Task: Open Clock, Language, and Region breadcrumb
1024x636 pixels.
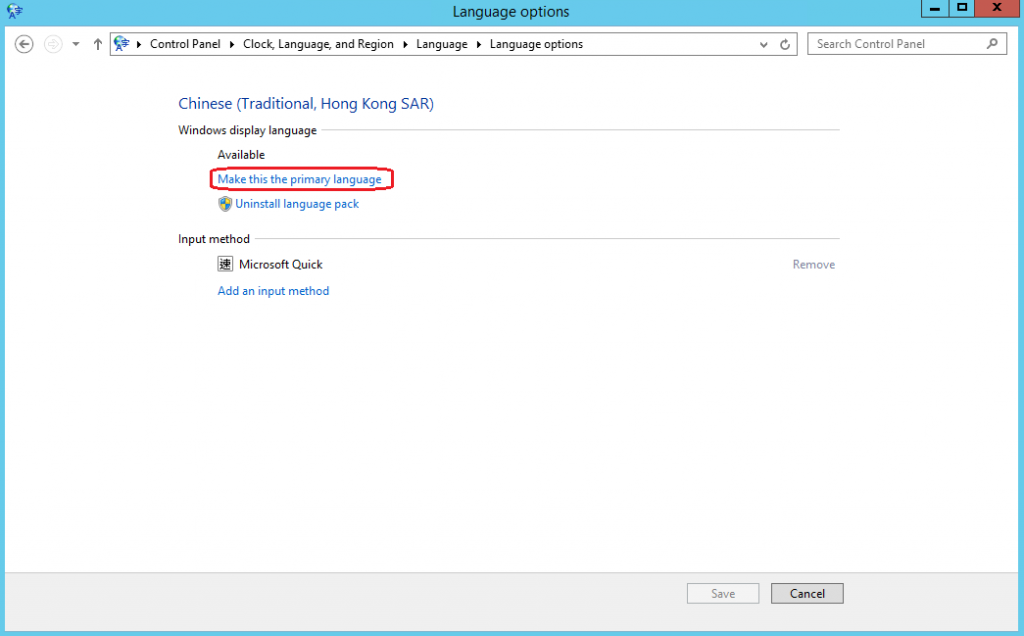Action: click(x=319, y=44)
